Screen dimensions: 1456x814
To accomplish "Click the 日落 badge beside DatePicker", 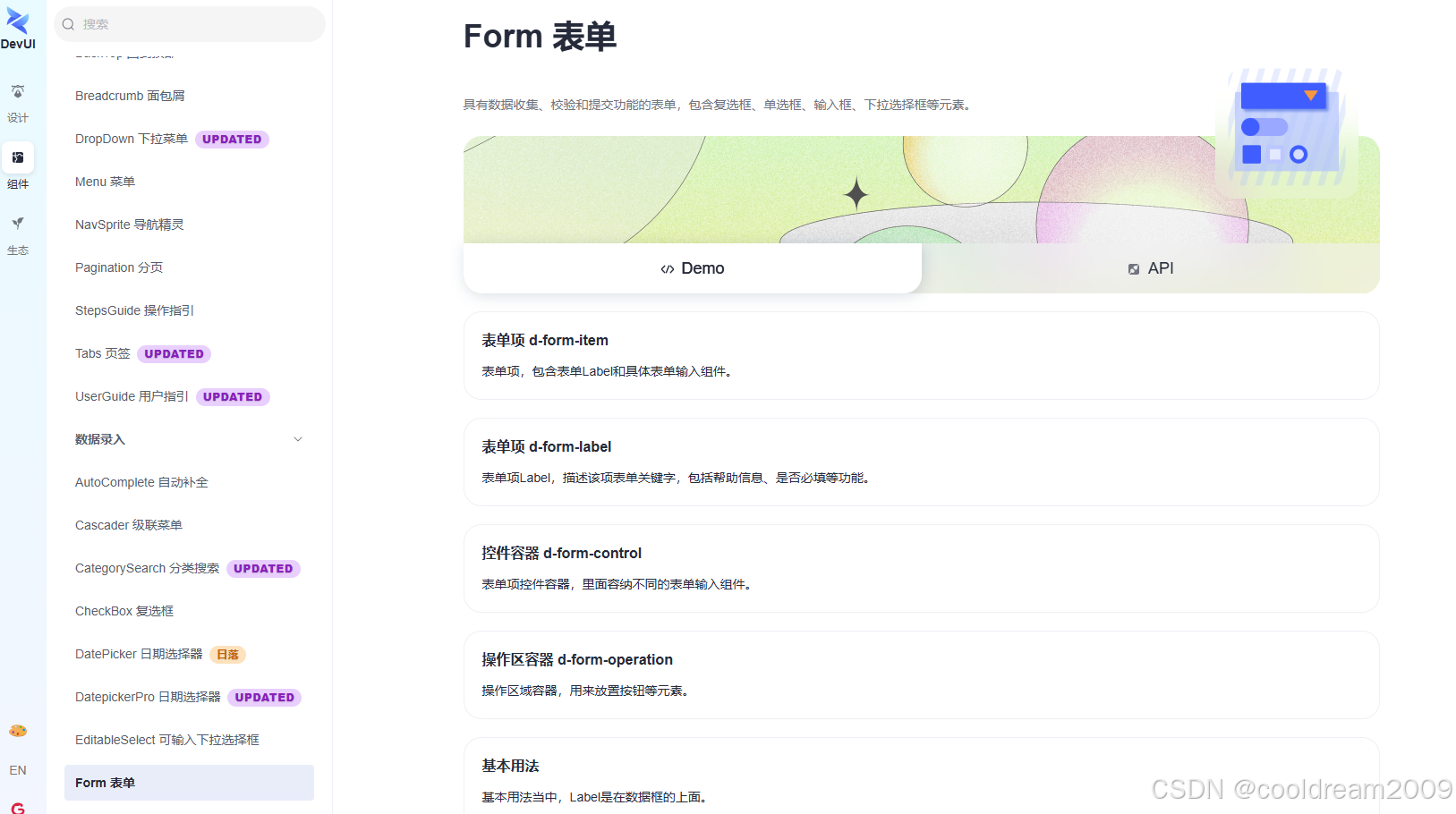I will (227, 654).
